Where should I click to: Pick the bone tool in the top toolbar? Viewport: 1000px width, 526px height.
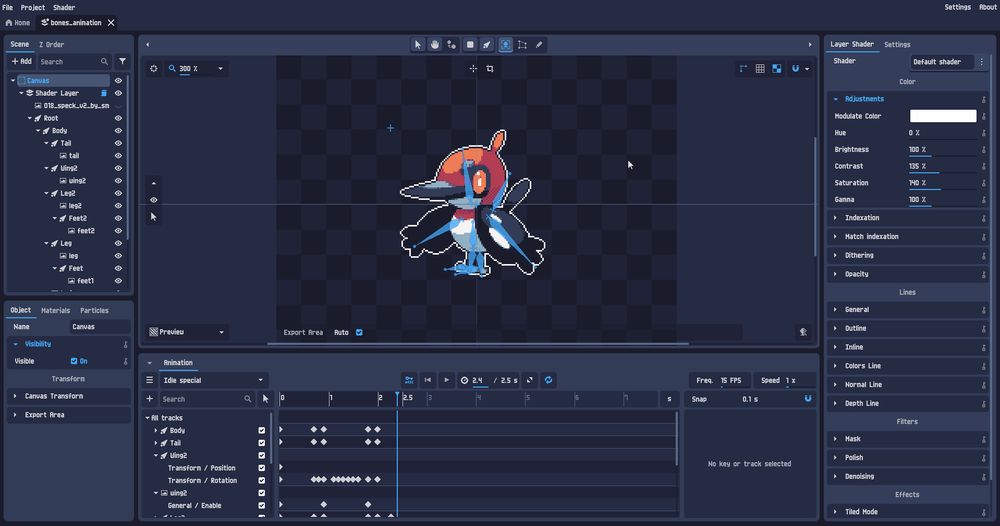(487, 45)
